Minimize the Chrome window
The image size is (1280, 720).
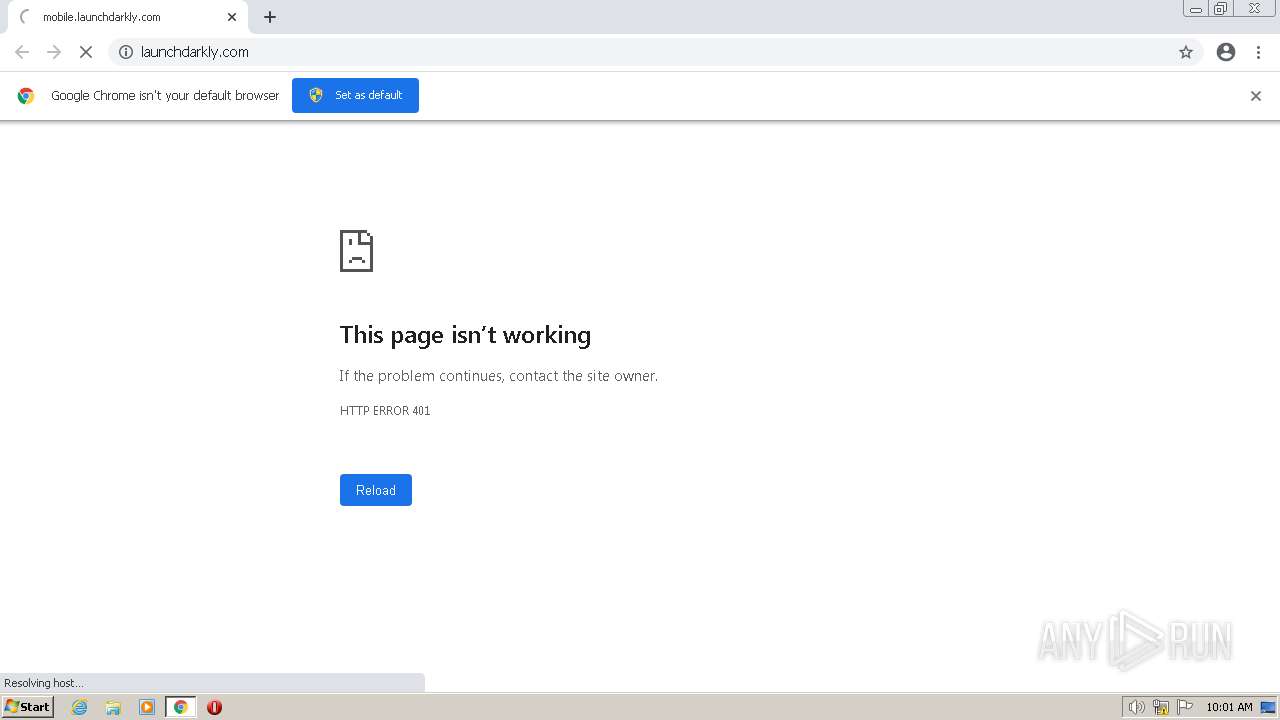click(x=1196, y=9)
